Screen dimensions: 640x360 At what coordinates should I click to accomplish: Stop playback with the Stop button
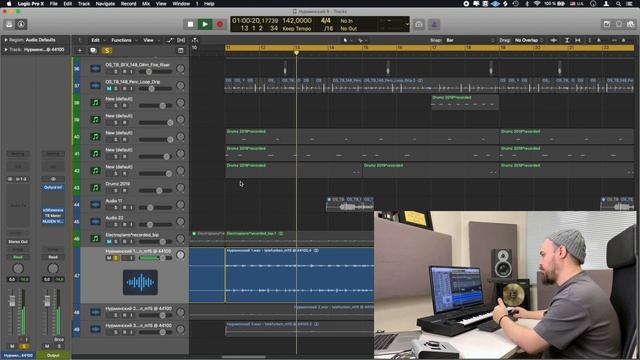tap(190, 24)
